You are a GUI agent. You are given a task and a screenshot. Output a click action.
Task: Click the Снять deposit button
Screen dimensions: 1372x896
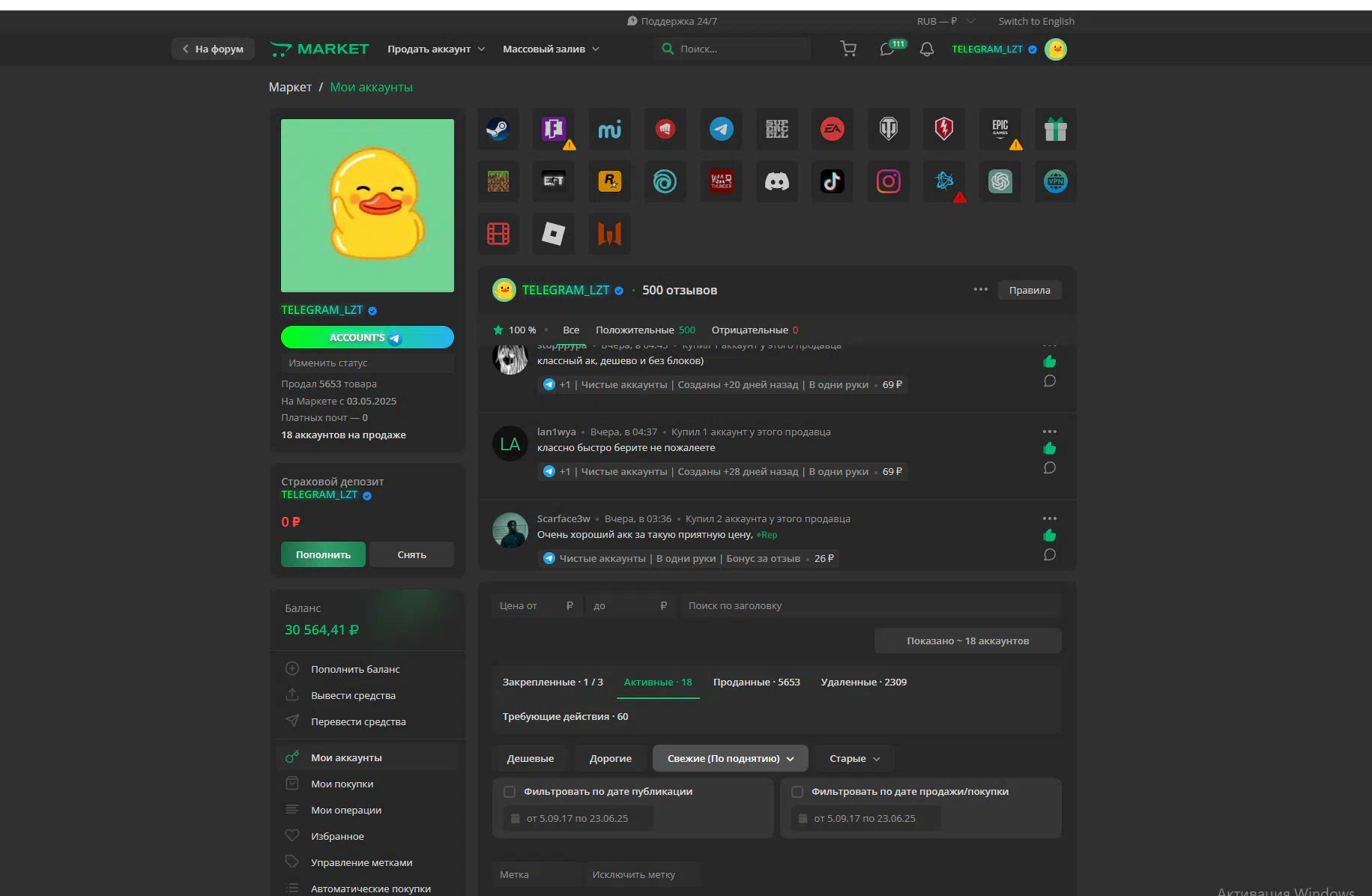[411, 554]
